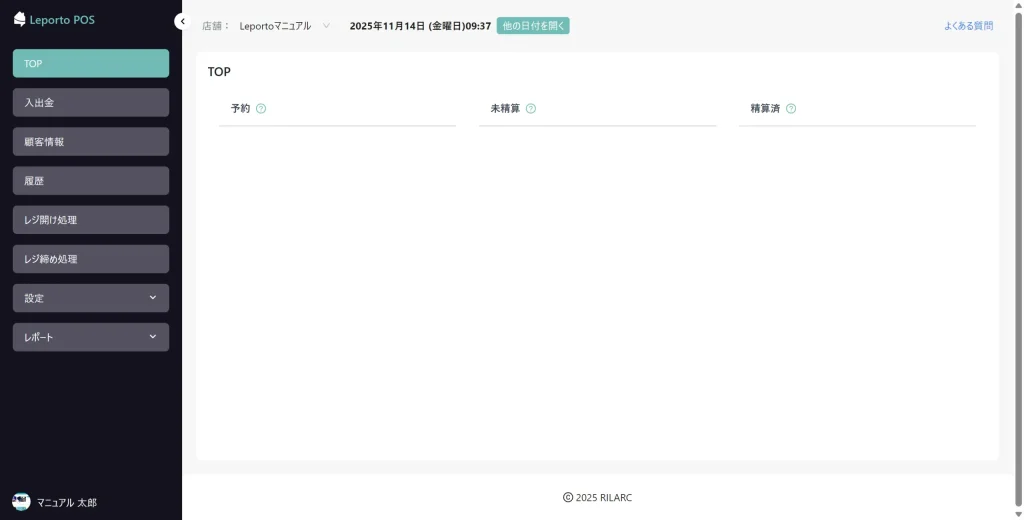Click the help icon next to 精算済

791,108
